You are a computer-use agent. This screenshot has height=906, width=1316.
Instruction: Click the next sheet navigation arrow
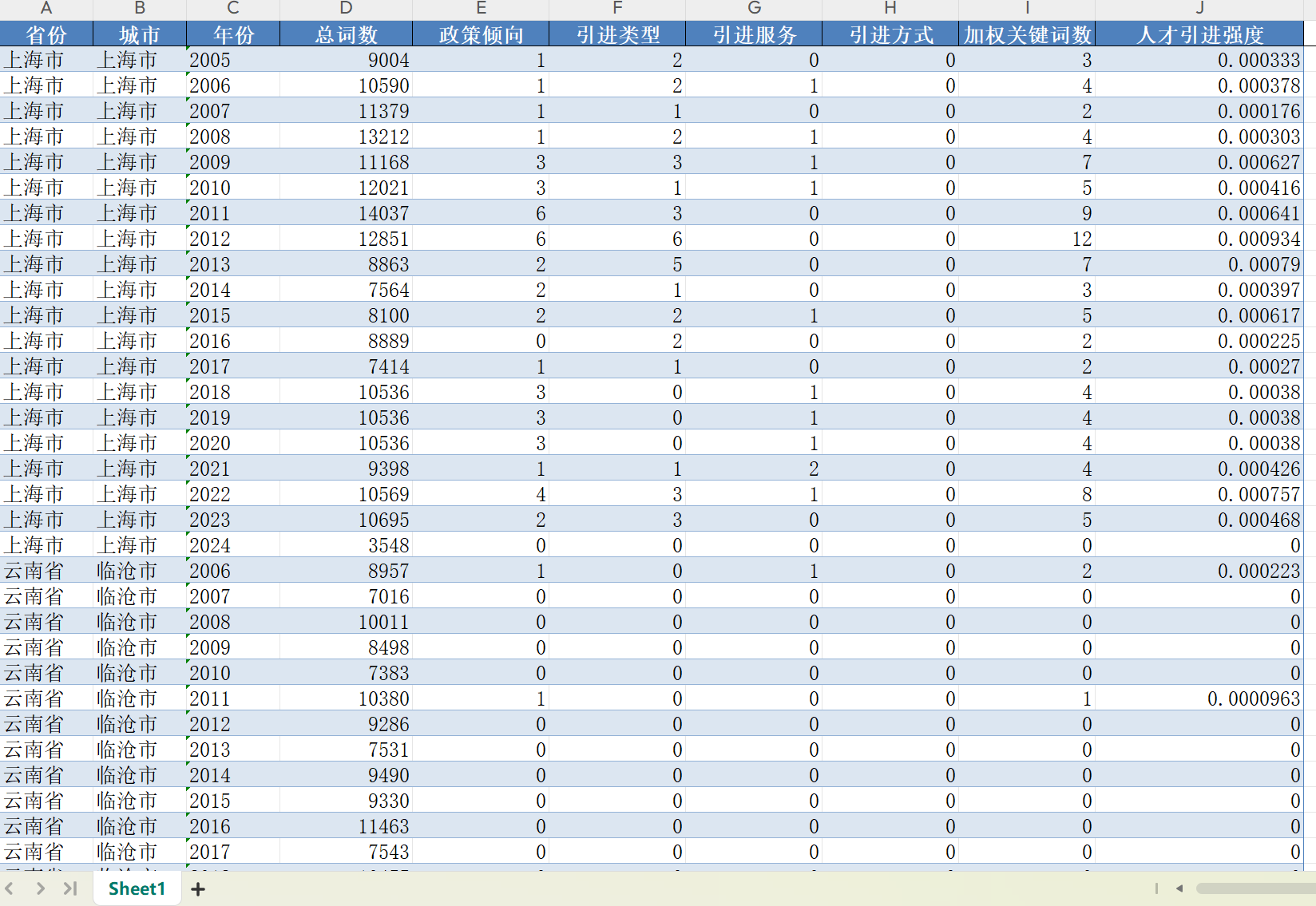click(40, 888)
